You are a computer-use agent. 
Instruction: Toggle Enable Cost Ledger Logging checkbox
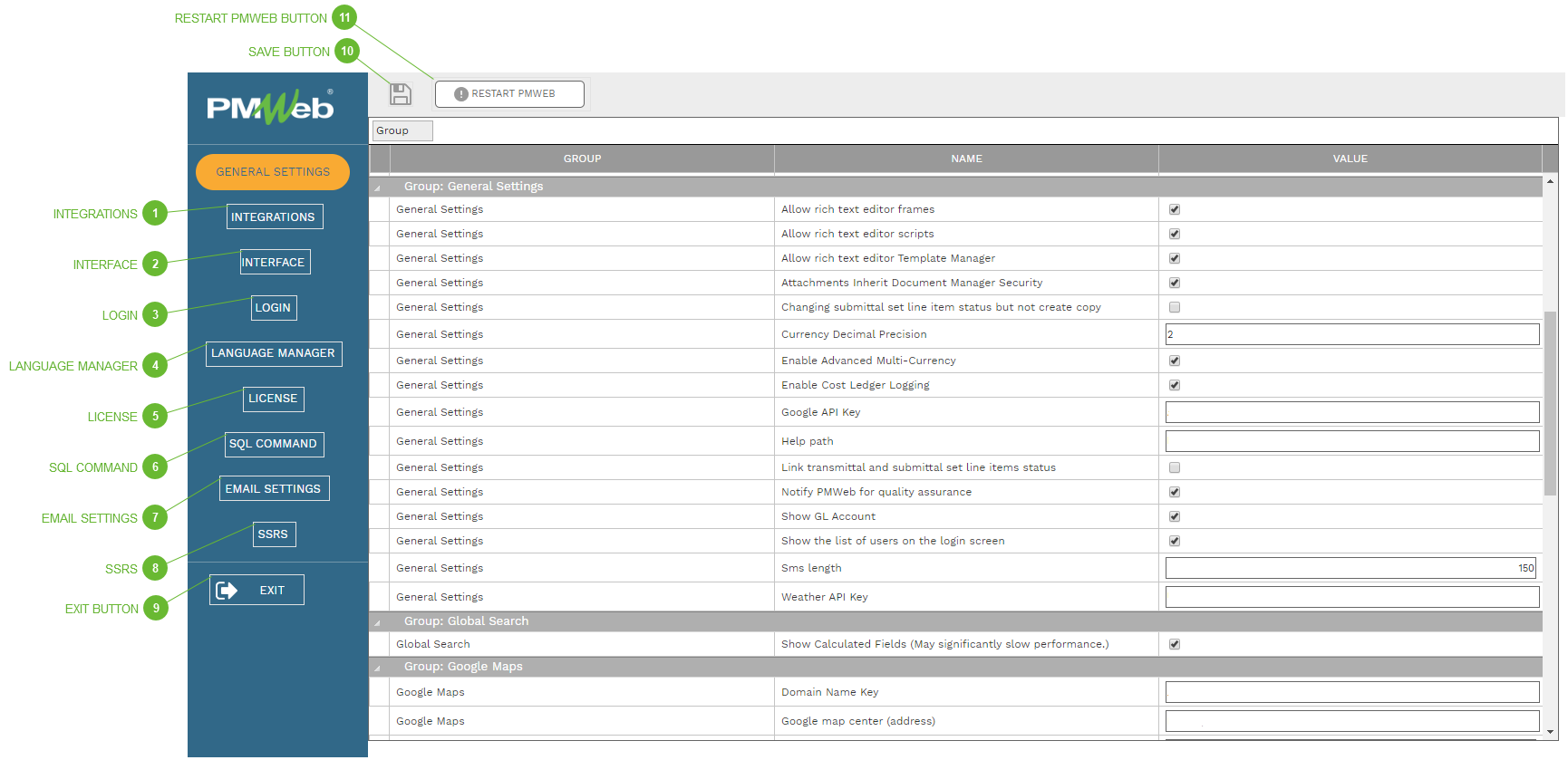coord(1175,385)
